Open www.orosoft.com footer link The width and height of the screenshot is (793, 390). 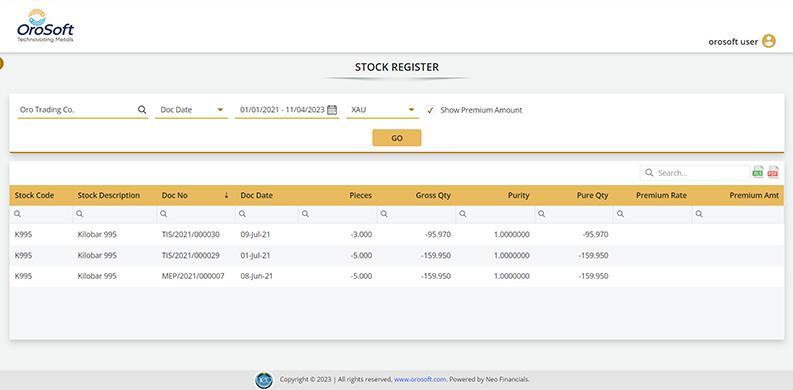tap(420, 379)
